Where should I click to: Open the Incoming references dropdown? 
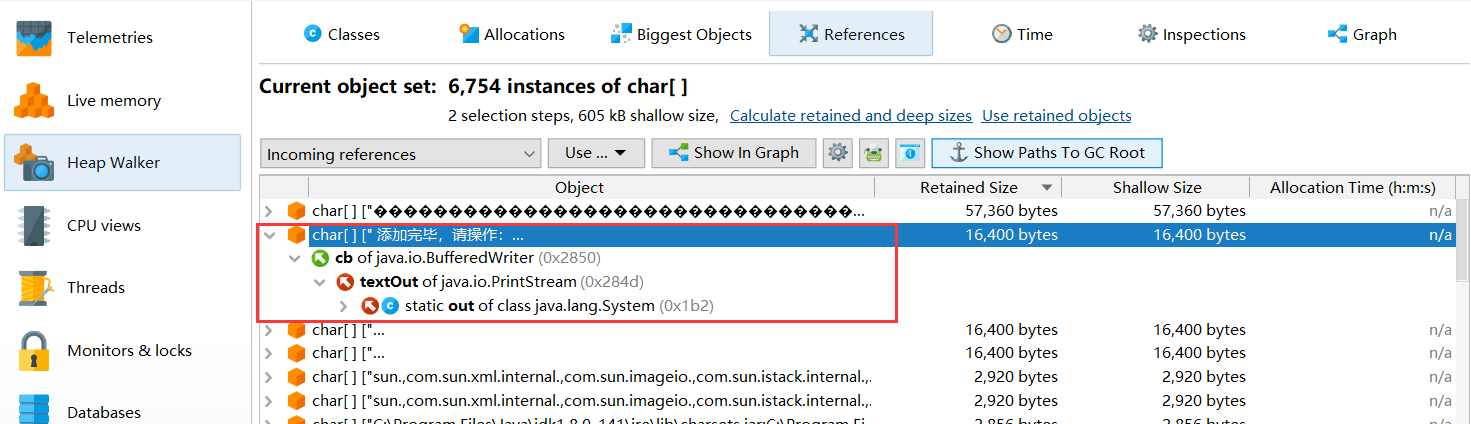click(400, 154)
